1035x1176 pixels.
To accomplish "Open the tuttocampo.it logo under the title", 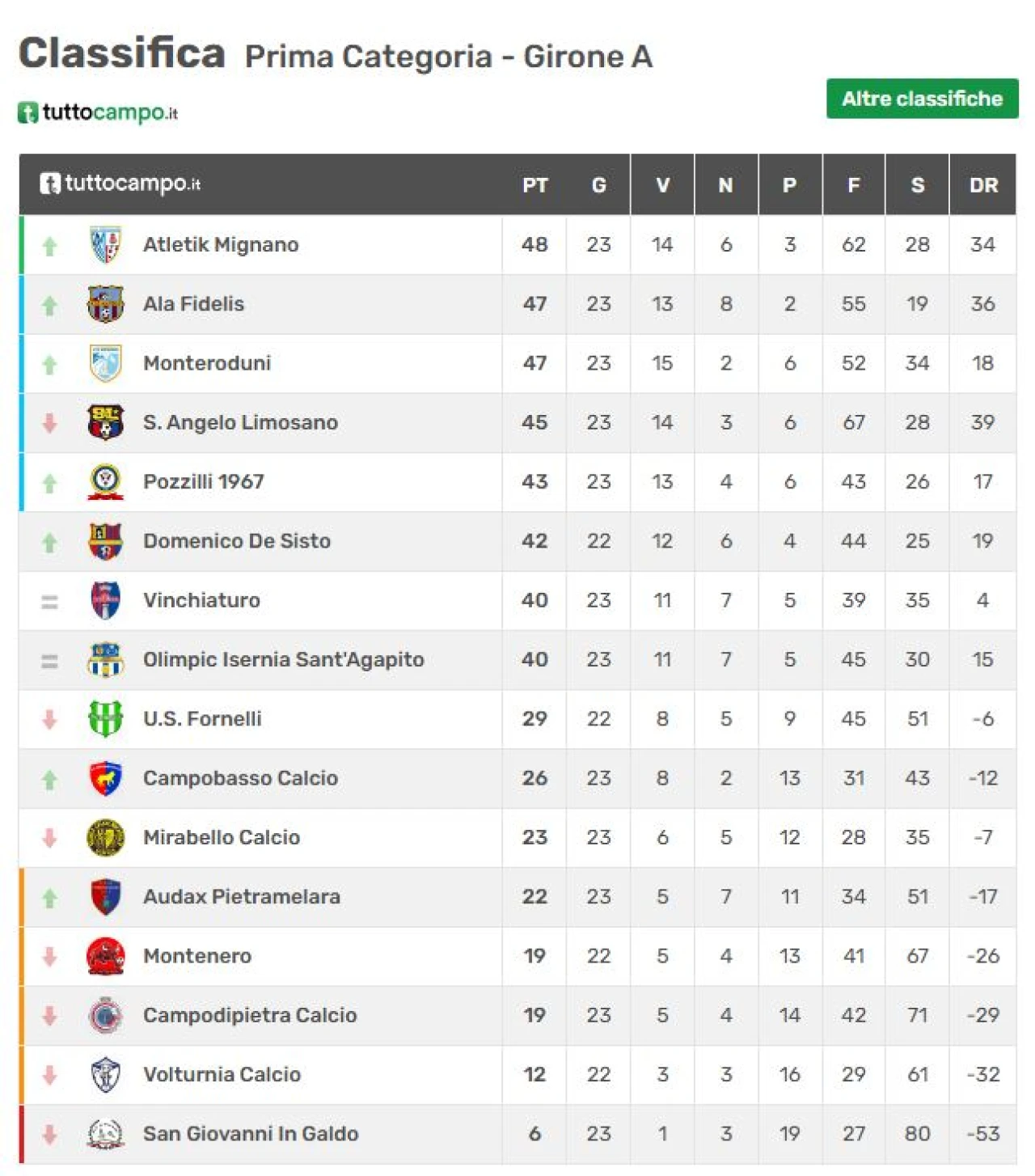I will [98, 112].
